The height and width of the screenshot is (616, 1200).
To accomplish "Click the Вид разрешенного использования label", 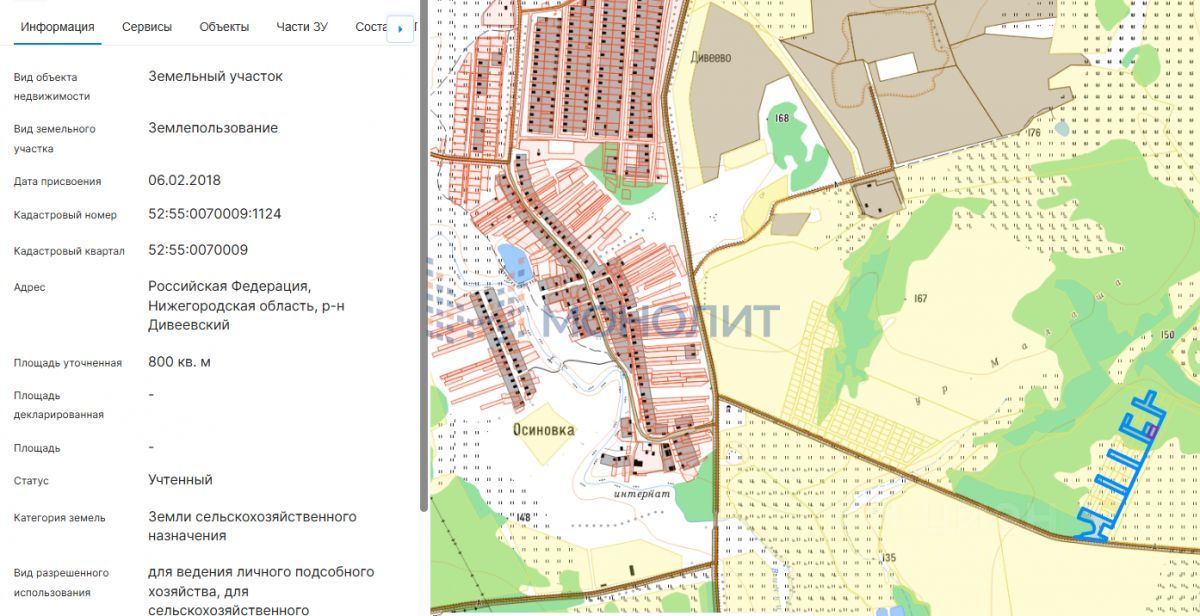I will (61, 583).
